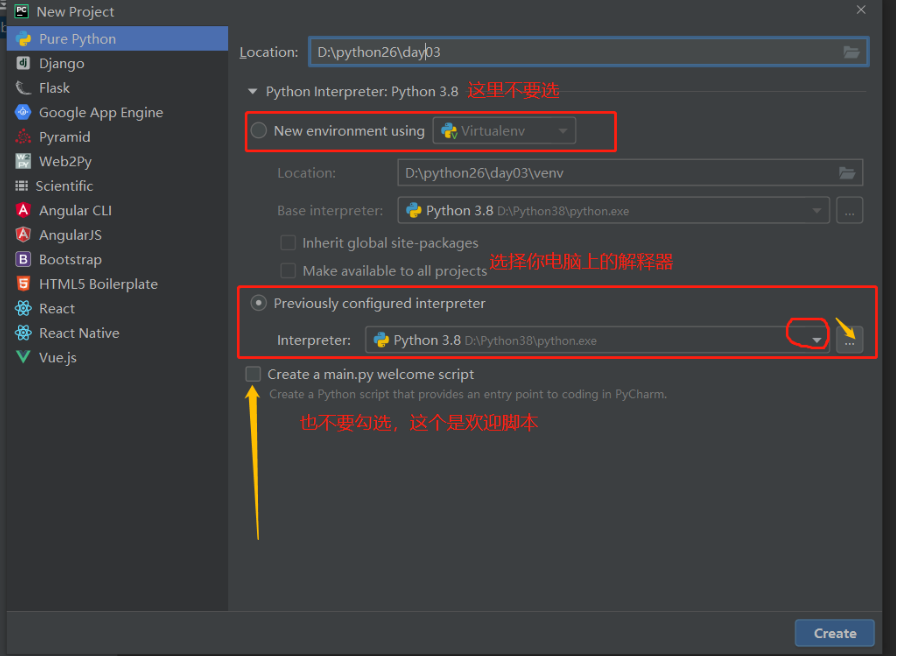This screenshot has width=898, height=656.
Task: Choose the HTML5 Boilerplate project type
Action: [117, 284]
